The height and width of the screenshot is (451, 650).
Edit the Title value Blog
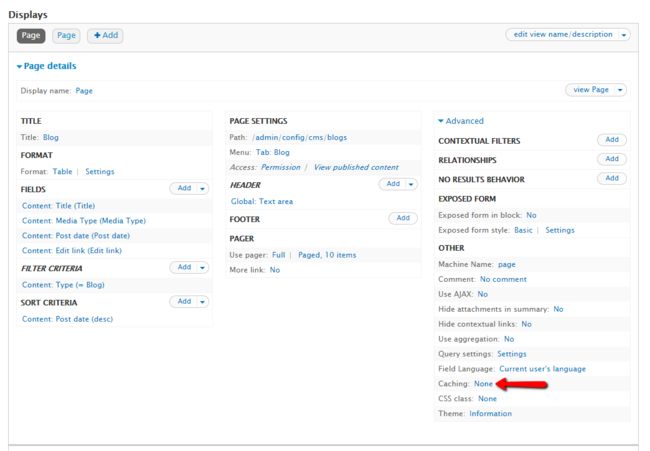point(51,138)
